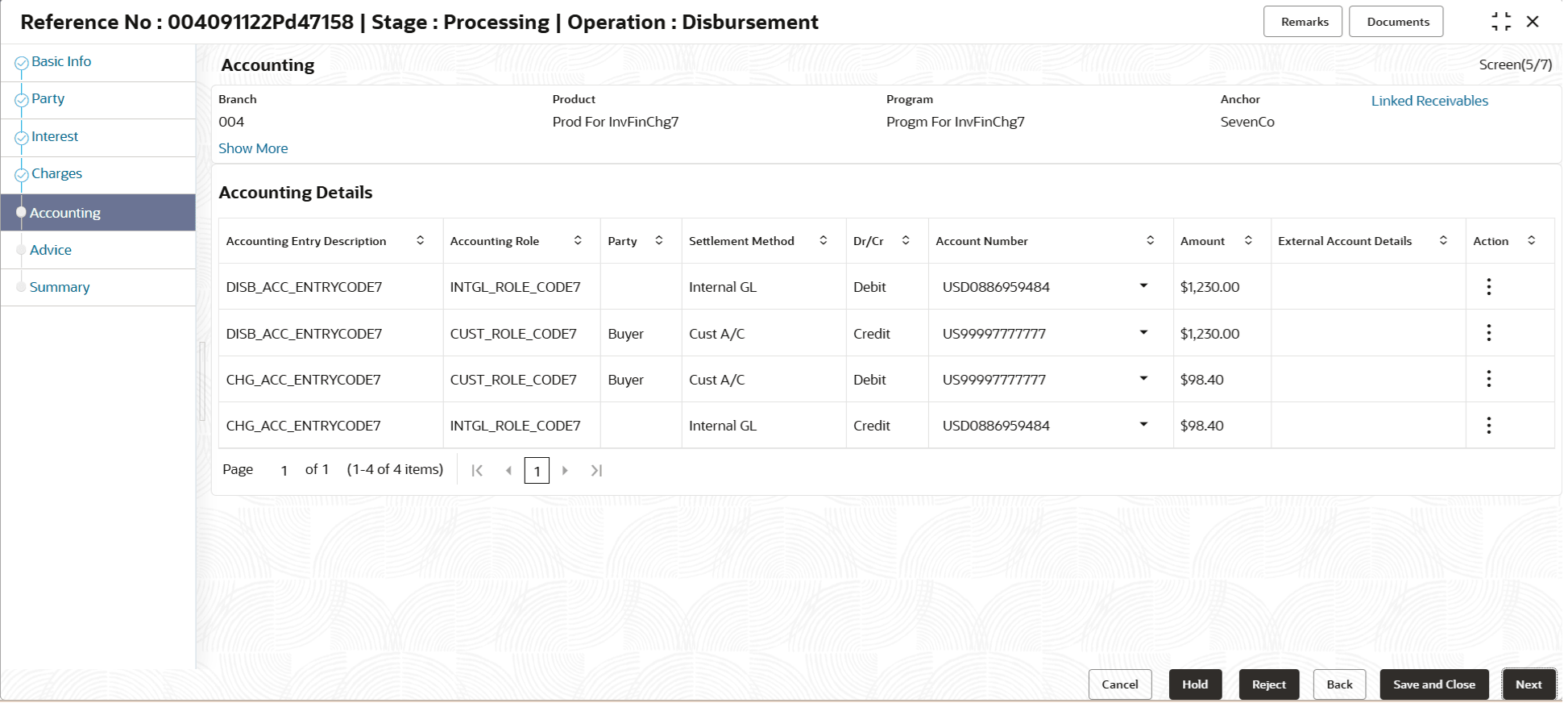Sort by Settlement Method column

(823, 240)
